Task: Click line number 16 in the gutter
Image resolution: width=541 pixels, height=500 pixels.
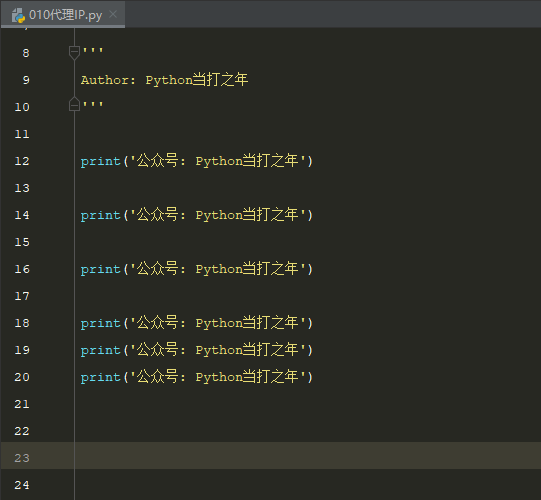Action: coord(22,269)
